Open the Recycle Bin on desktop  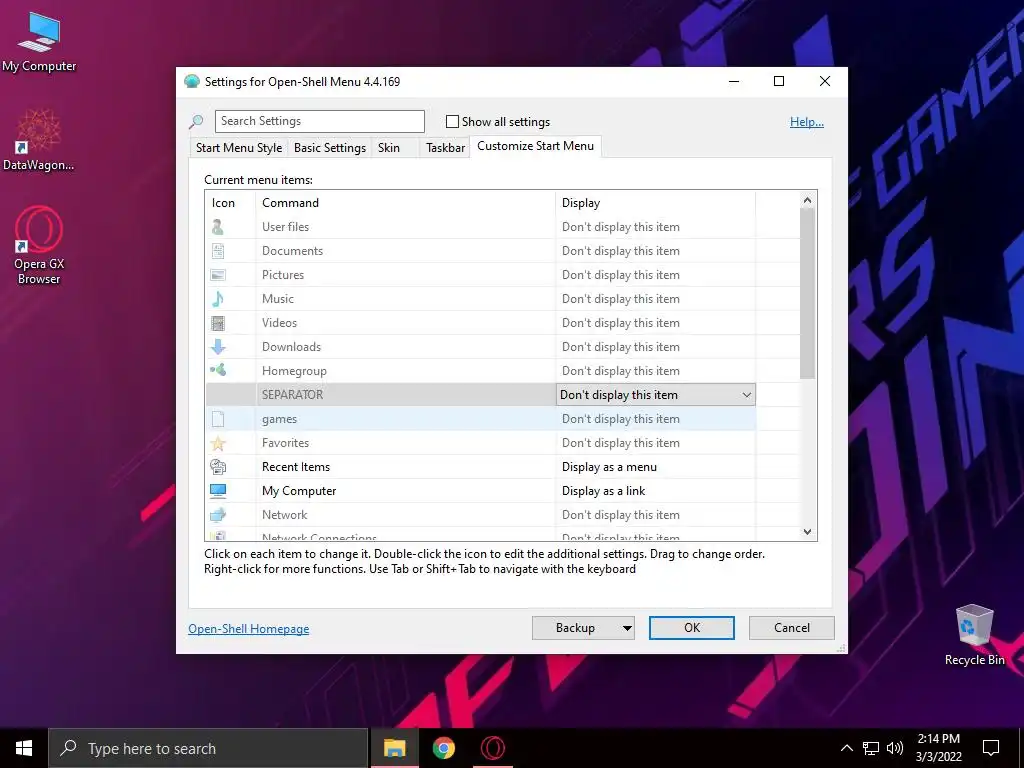click(974, 634)
